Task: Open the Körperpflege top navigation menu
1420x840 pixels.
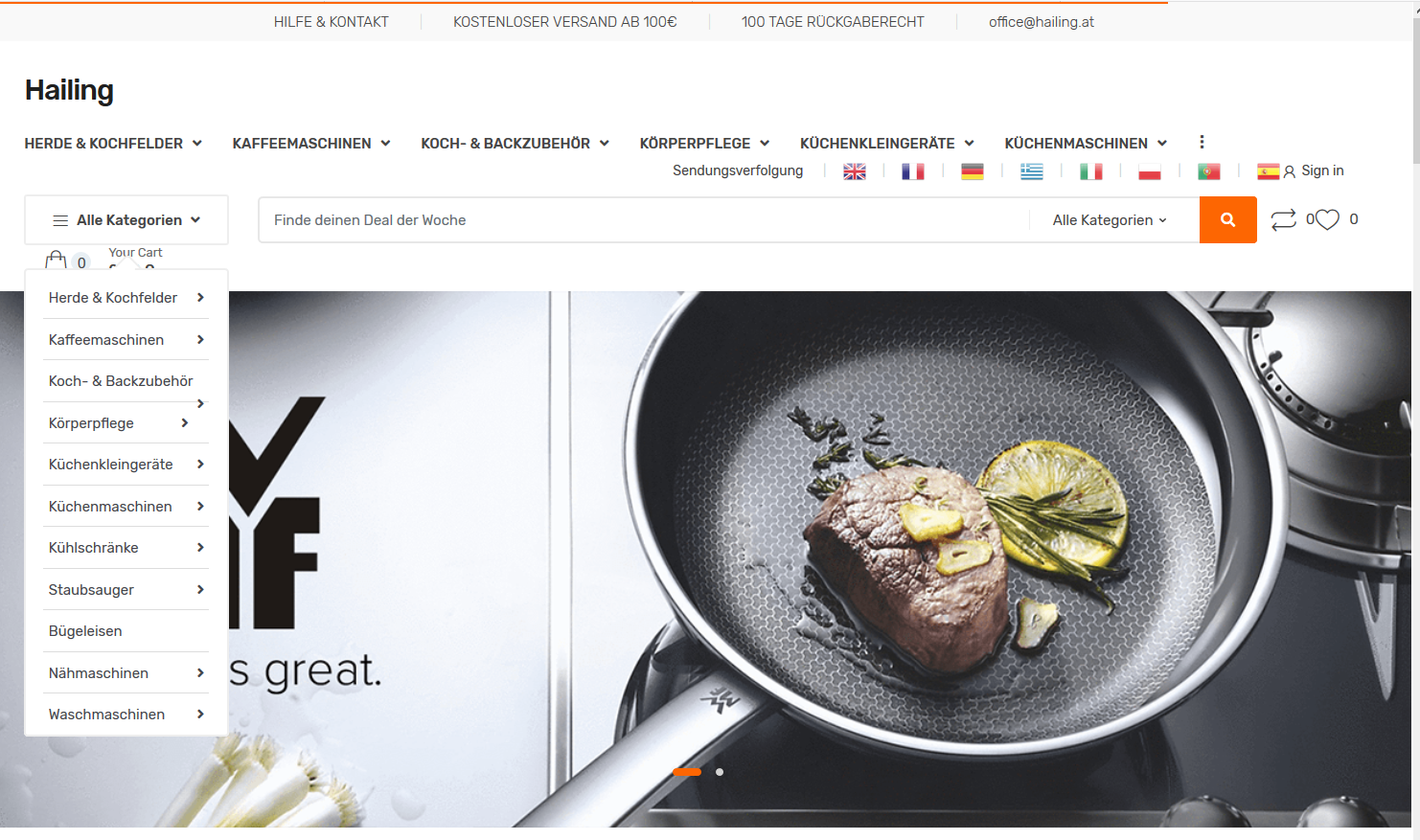Action: (704, 144)
